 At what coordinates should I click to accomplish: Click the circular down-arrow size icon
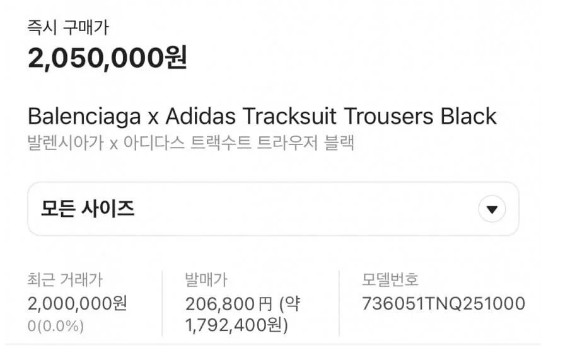pyautogui.click(x=492, y=209)
